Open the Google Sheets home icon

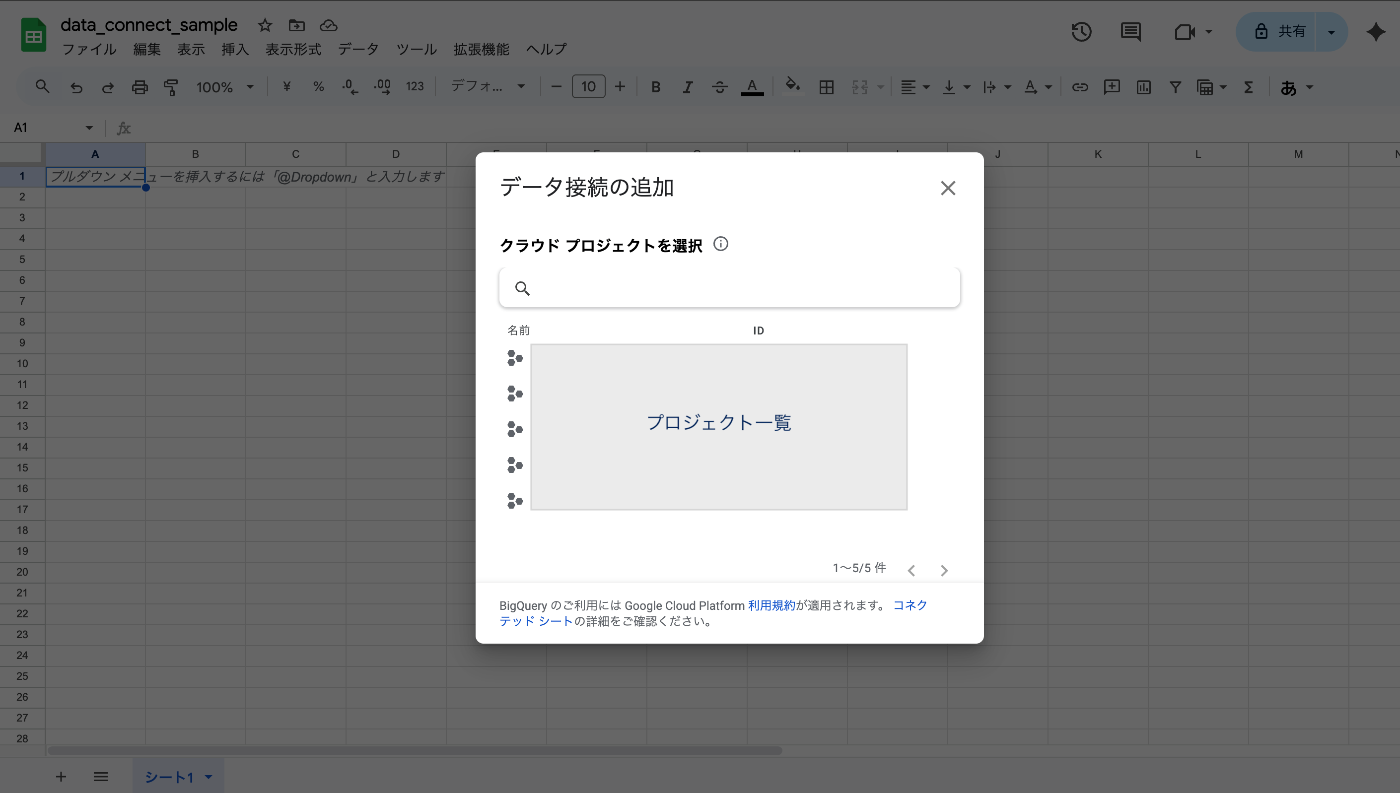[x=34, y=36]
